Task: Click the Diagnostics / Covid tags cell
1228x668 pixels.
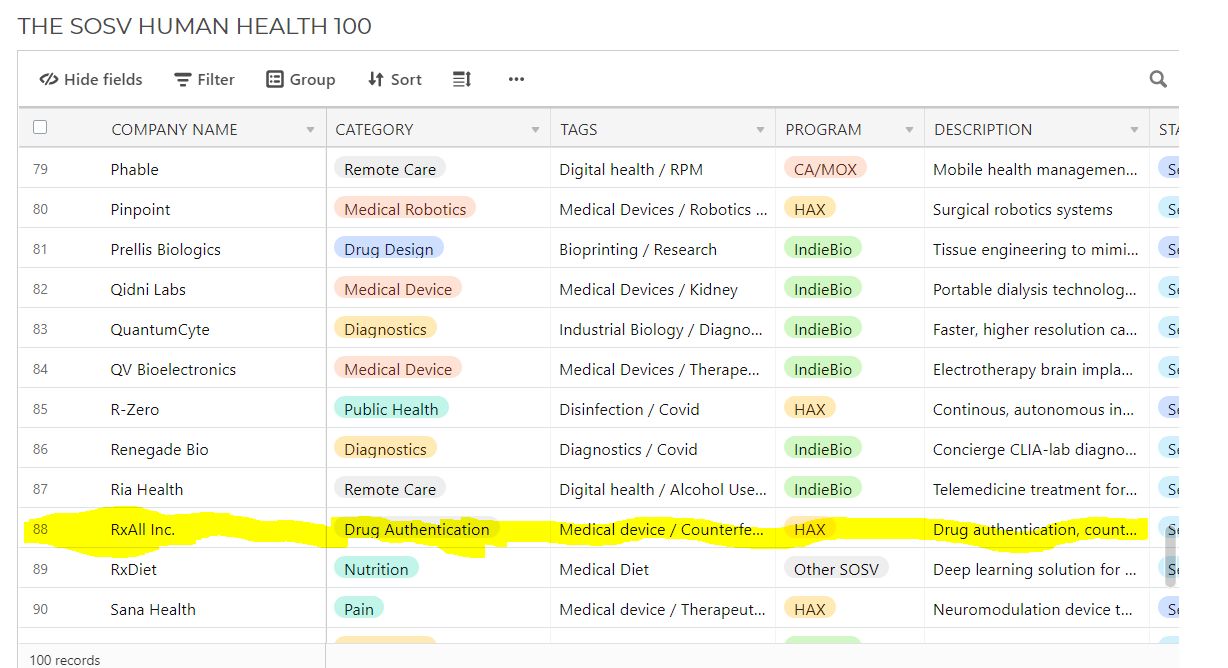Action: coord(663,449)
